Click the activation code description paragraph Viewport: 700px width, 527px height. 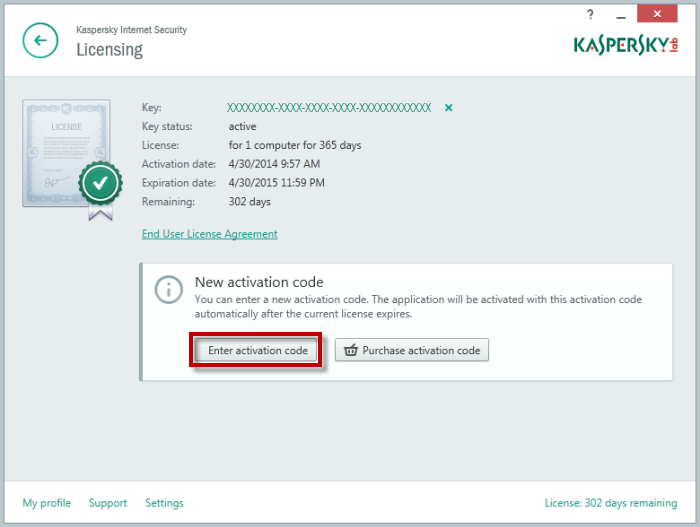[x=418, y=306]
